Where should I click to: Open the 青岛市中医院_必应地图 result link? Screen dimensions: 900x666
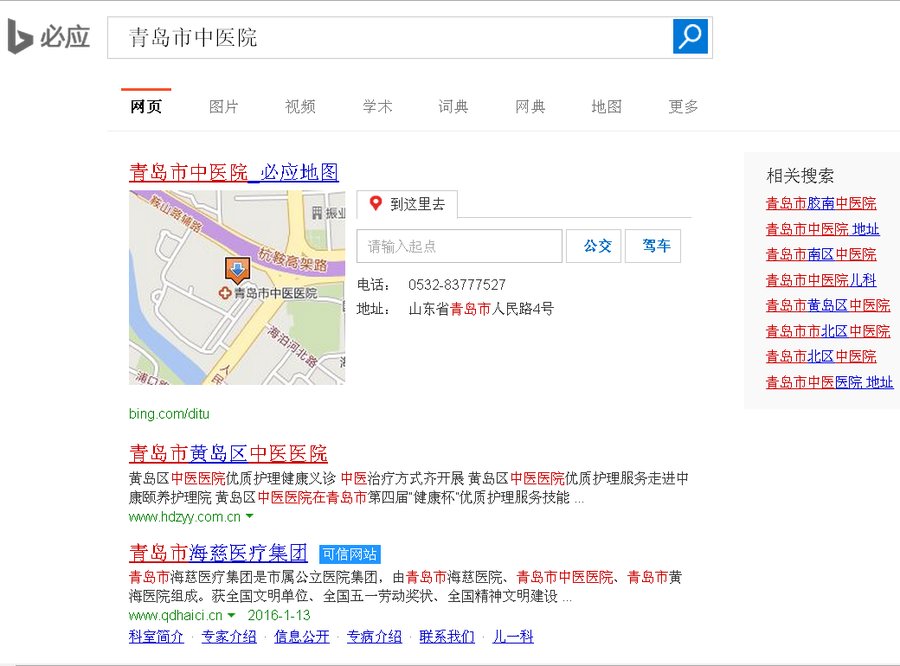234,172
